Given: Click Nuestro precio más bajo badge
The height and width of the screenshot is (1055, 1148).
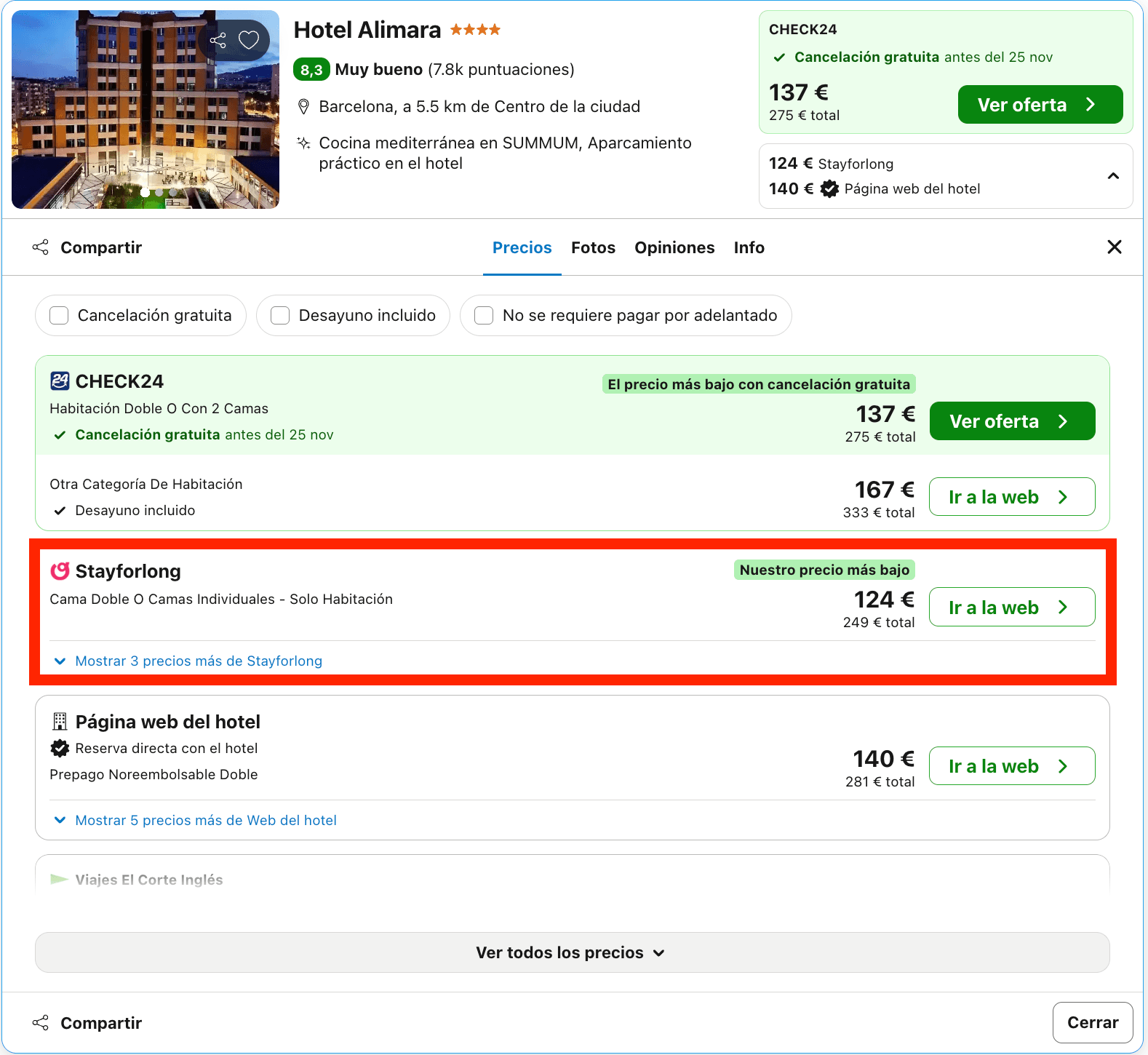Looking at the screenshot, I should coord(824,570).
